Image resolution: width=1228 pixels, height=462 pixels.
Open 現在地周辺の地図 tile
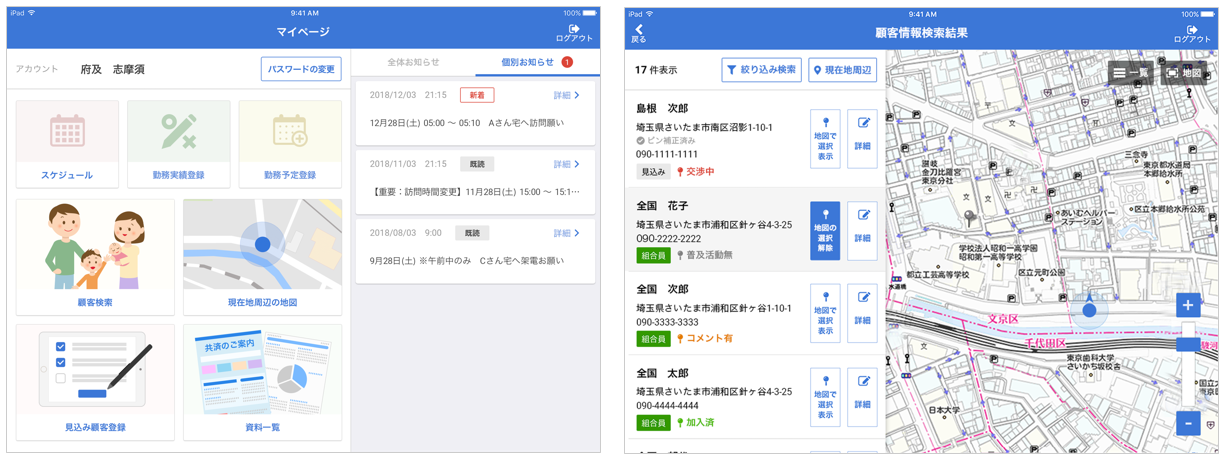pyautogui.click(x=262, y=257)
